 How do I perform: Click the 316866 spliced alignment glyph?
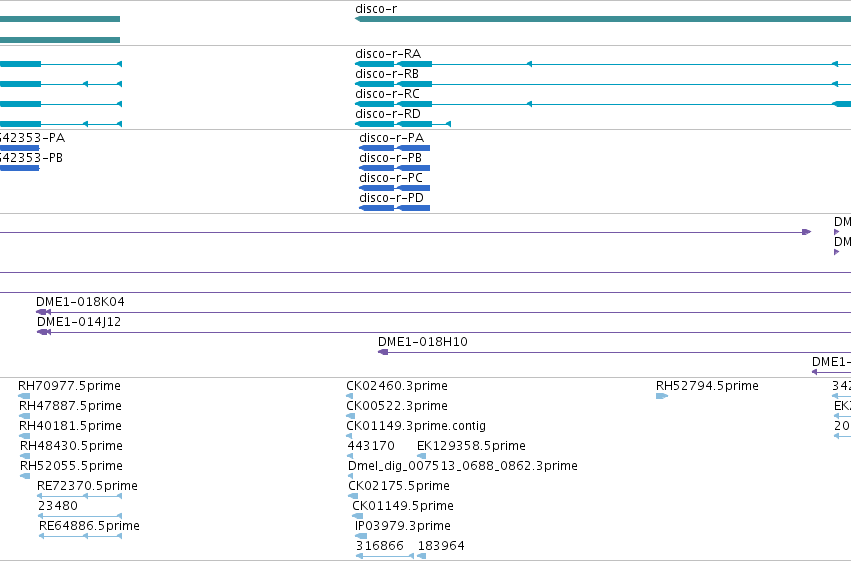385,556
